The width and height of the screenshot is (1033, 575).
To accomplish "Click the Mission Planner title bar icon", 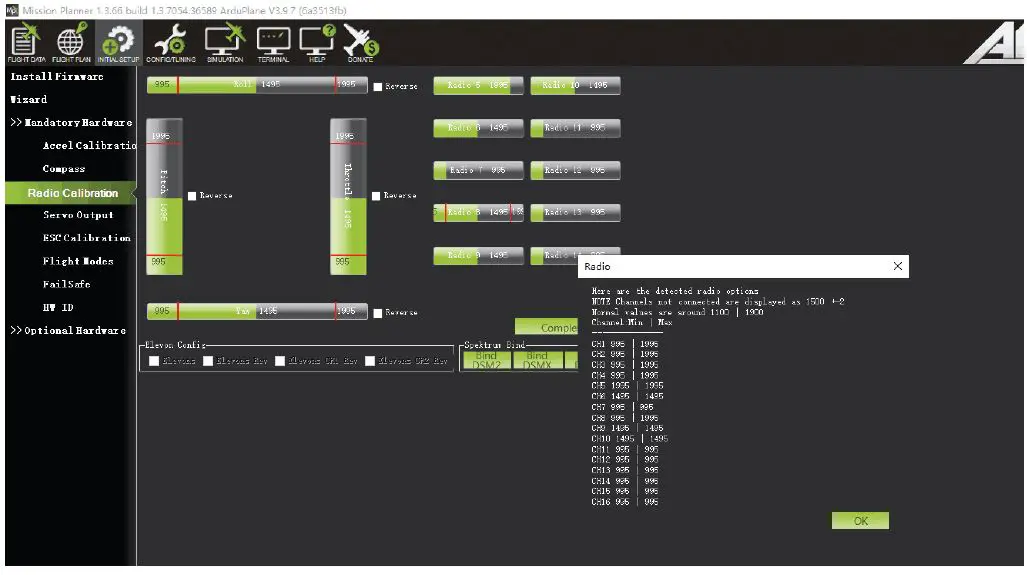I will click(12, 10).
